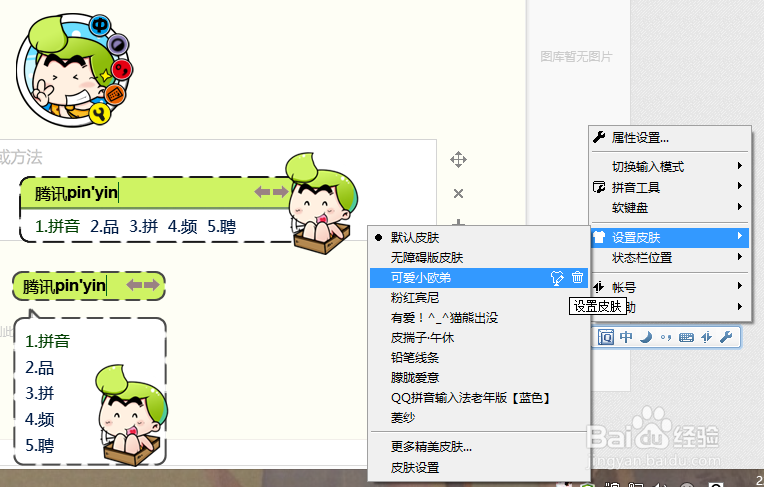Screen dimensions: 764x487
Task: Click the right page arrow in the vertical input preview
Action: [x=152, y=285]
